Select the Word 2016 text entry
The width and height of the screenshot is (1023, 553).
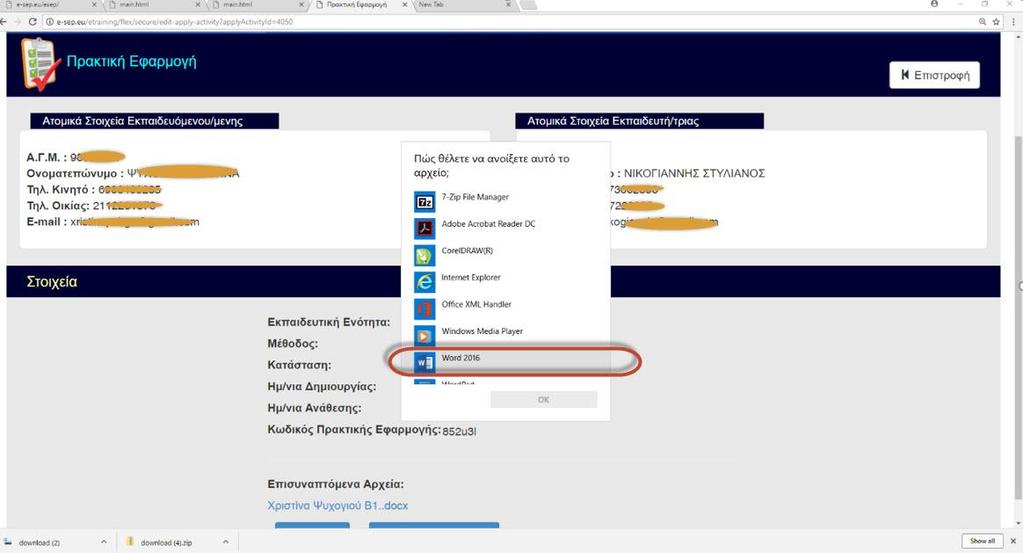[461, 358]
